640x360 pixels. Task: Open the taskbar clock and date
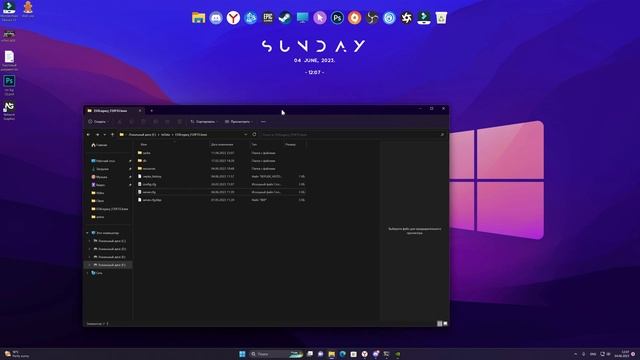(x=622, y=354)
